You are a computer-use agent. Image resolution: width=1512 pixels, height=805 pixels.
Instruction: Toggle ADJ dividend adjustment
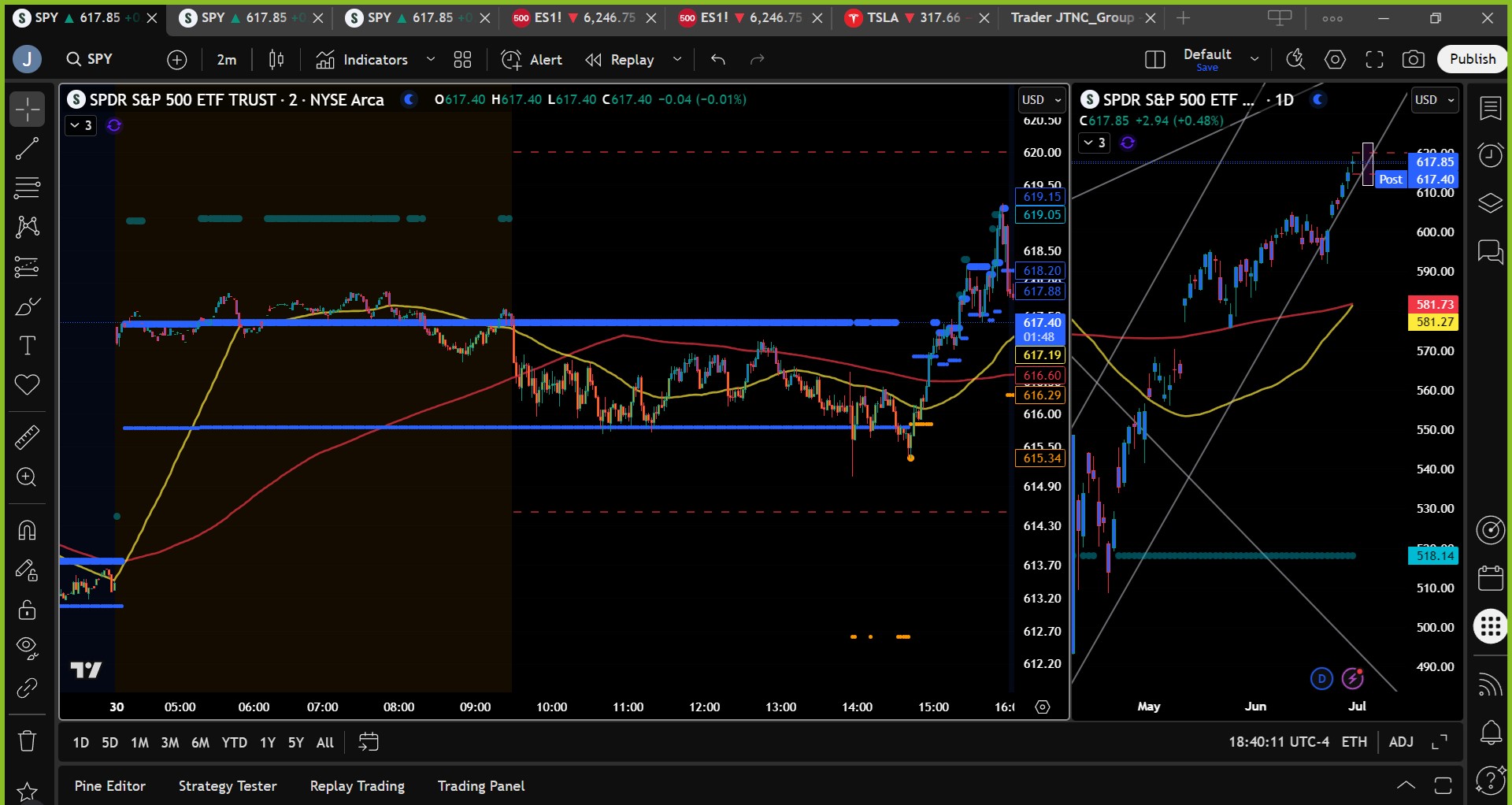[x=1401, y=742]
